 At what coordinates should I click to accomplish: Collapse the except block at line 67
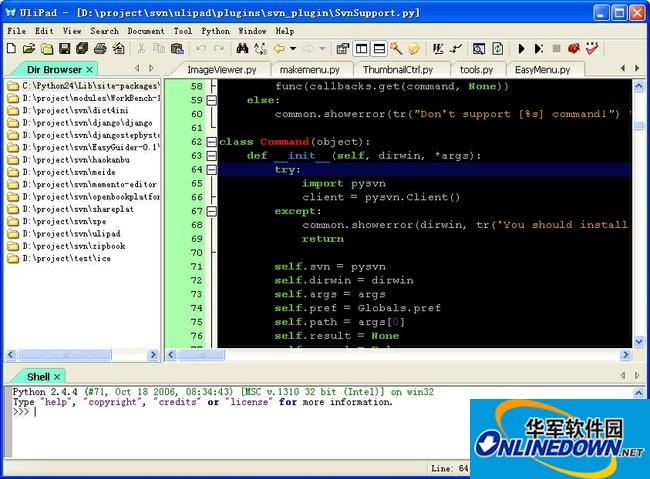211,211
